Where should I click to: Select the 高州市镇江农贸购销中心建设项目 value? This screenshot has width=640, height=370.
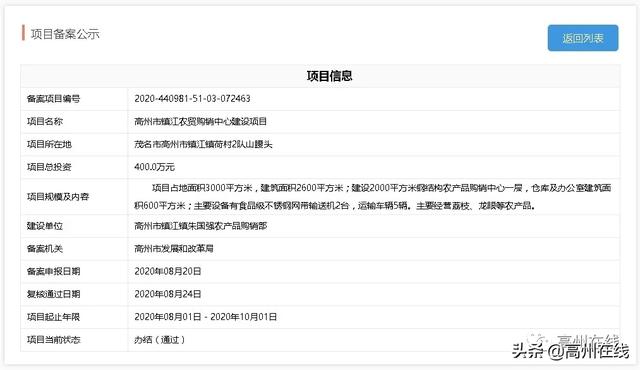[200, 122]
